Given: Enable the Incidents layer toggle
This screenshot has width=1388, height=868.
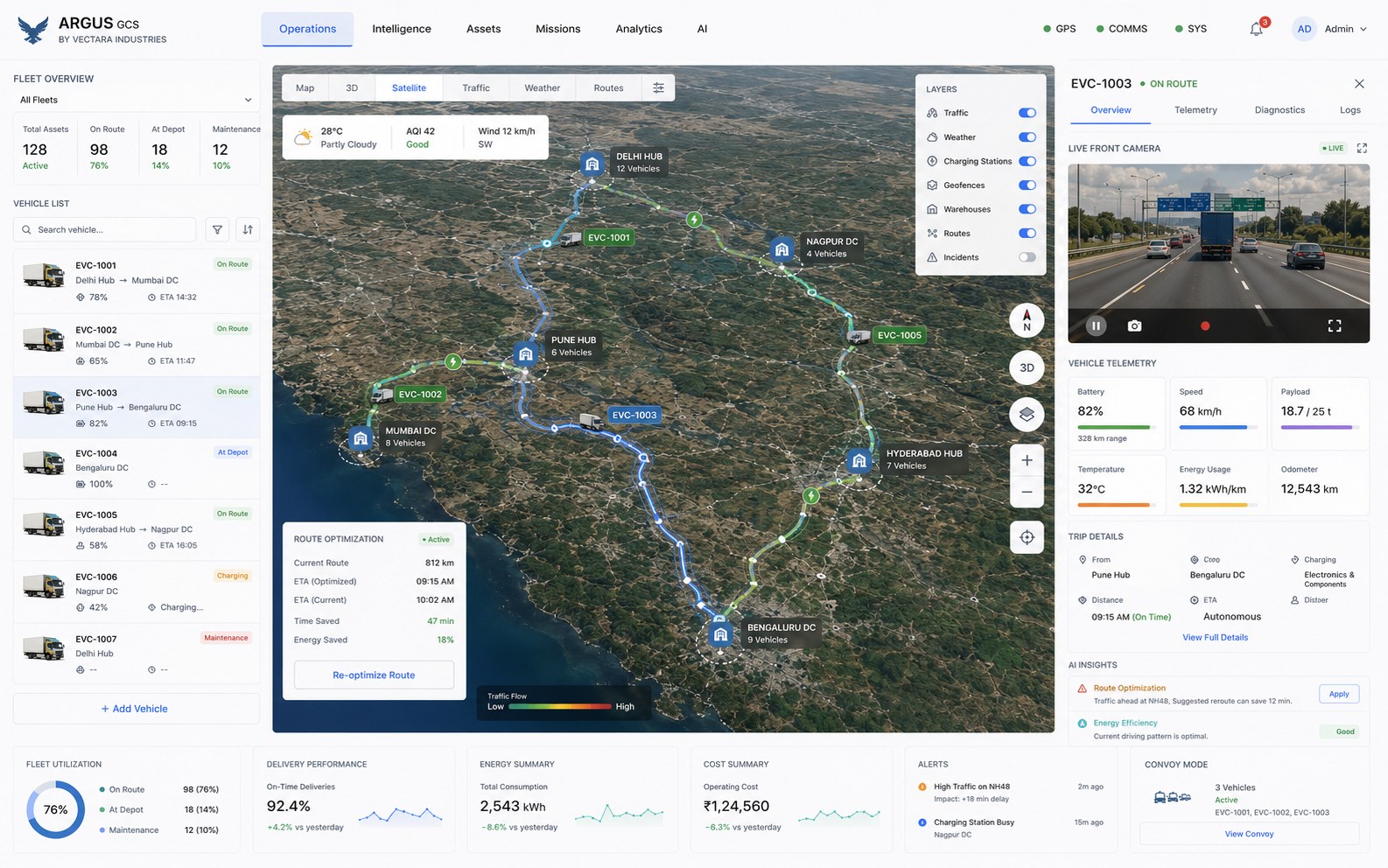Looking at the screenshot, I should click(x=1027, y=257).
